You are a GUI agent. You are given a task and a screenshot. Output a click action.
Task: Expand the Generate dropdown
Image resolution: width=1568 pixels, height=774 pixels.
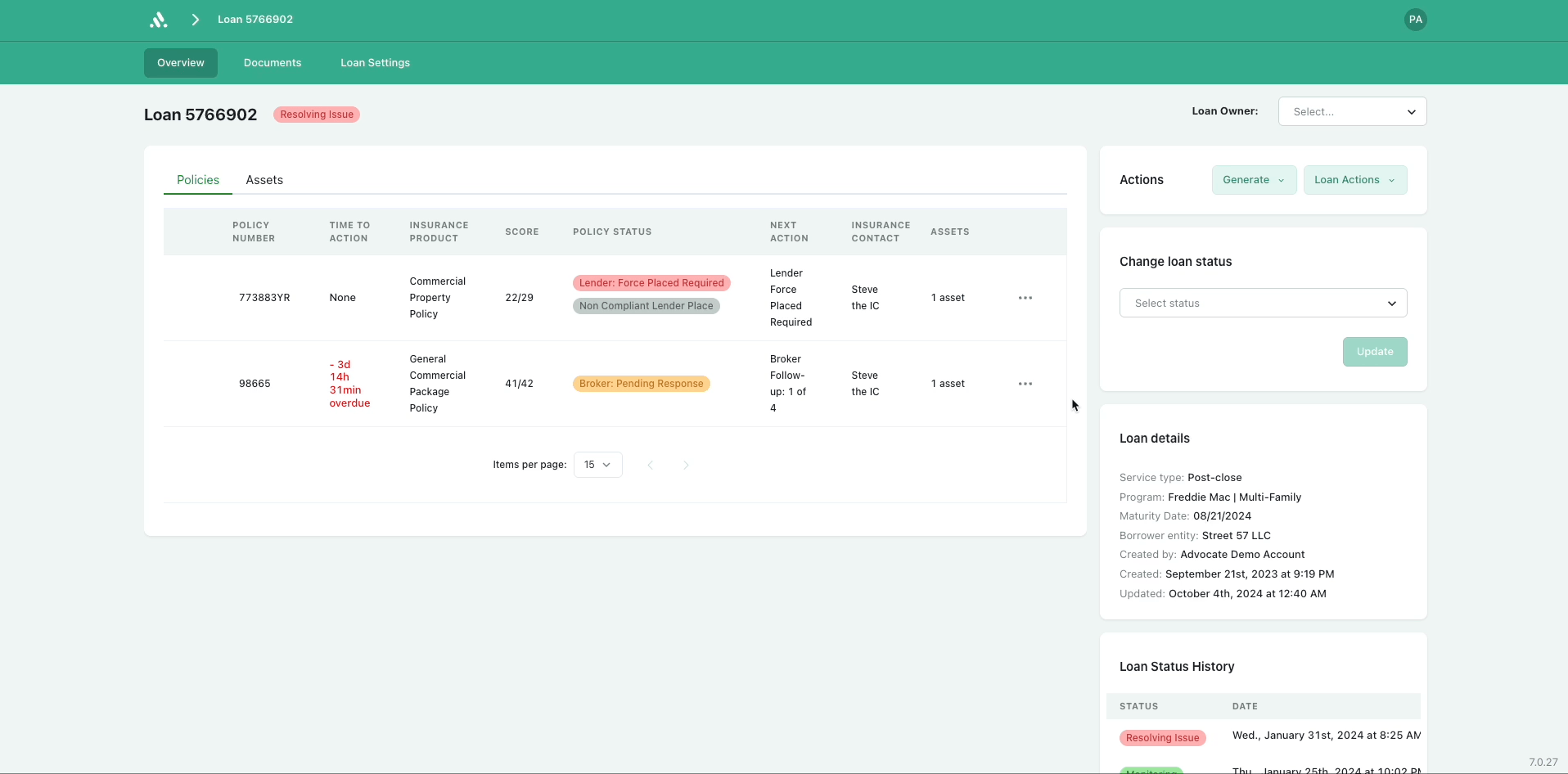(1254, 180)
